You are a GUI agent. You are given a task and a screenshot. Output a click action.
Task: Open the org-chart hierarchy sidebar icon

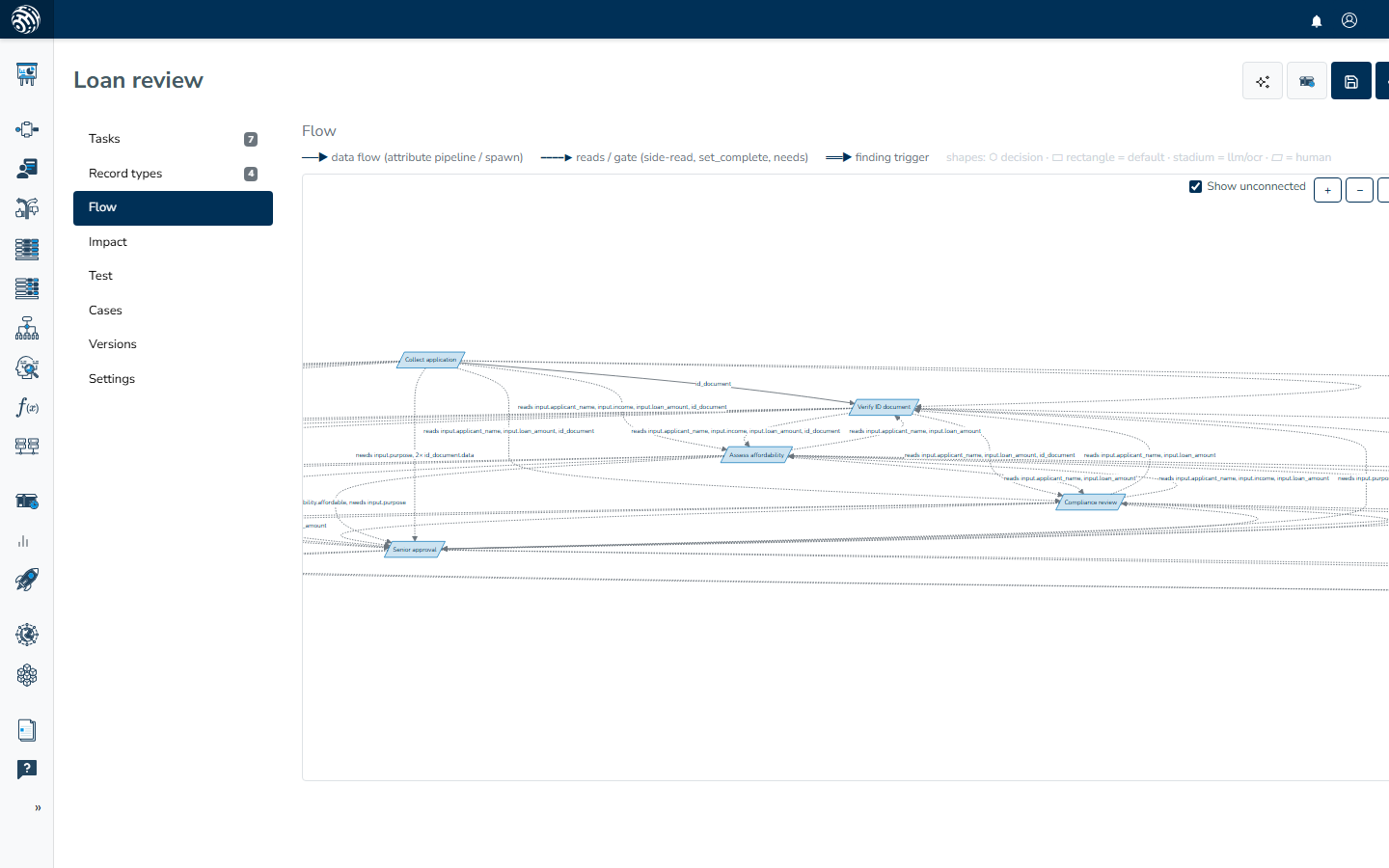pos(27,328)
